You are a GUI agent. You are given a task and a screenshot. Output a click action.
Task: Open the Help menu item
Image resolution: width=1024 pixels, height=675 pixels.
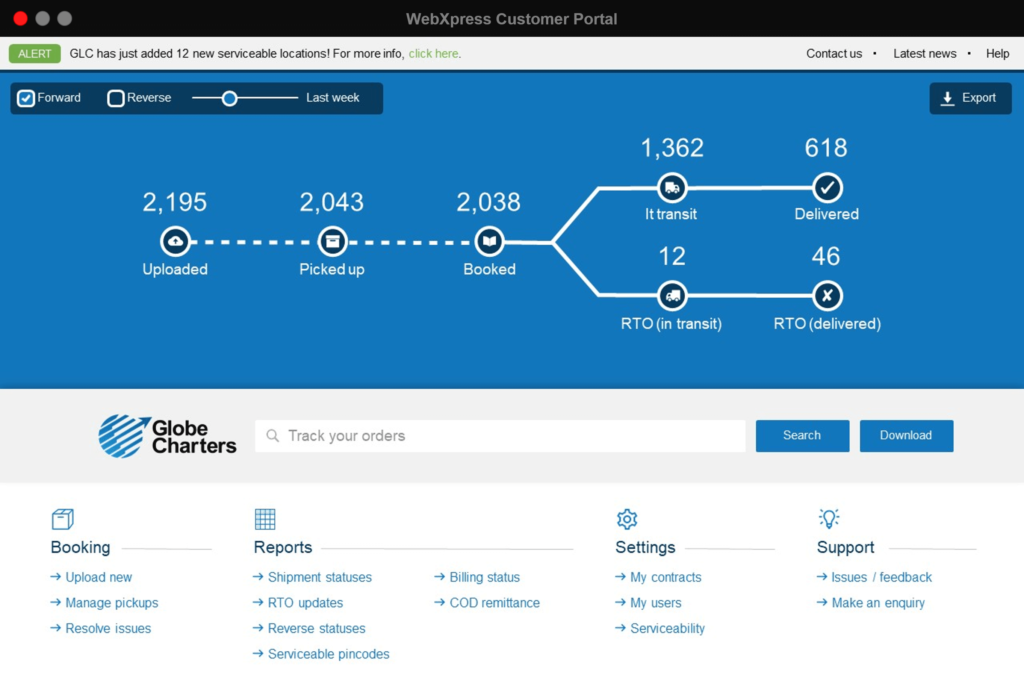point(997,54)
